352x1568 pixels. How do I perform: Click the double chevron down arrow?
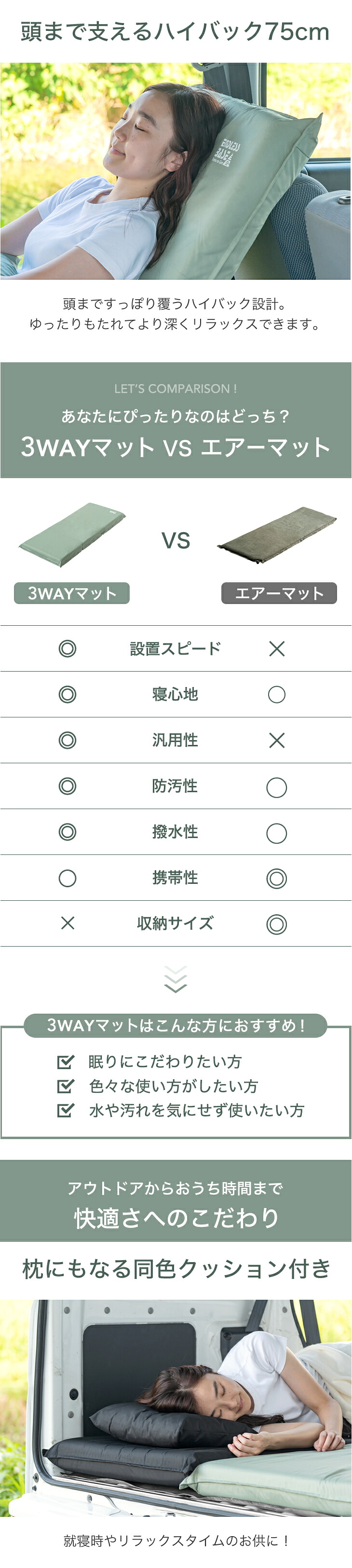coord(176,979)
